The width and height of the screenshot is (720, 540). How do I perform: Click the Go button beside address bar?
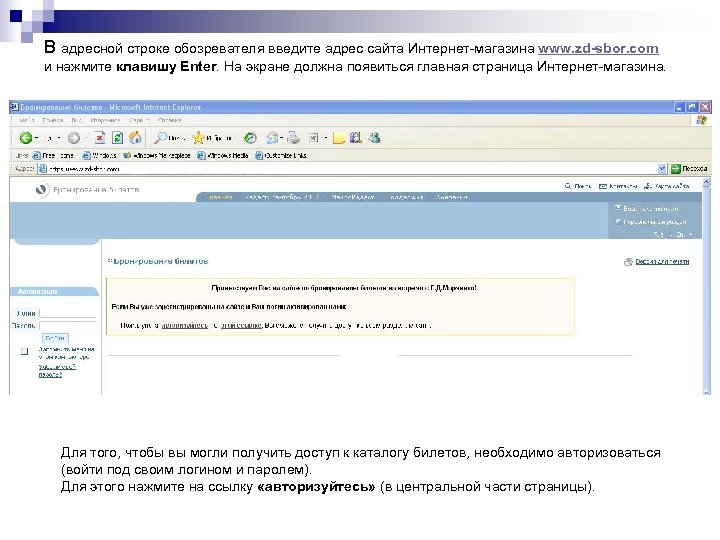click(689, 169)
